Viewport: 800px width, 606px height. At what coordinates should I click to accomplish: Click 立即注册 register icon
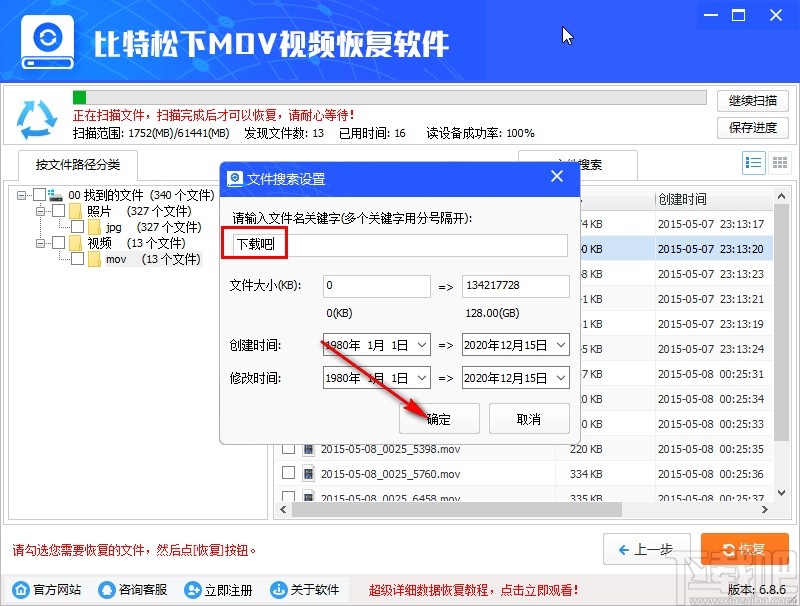(x=192, y=590)
